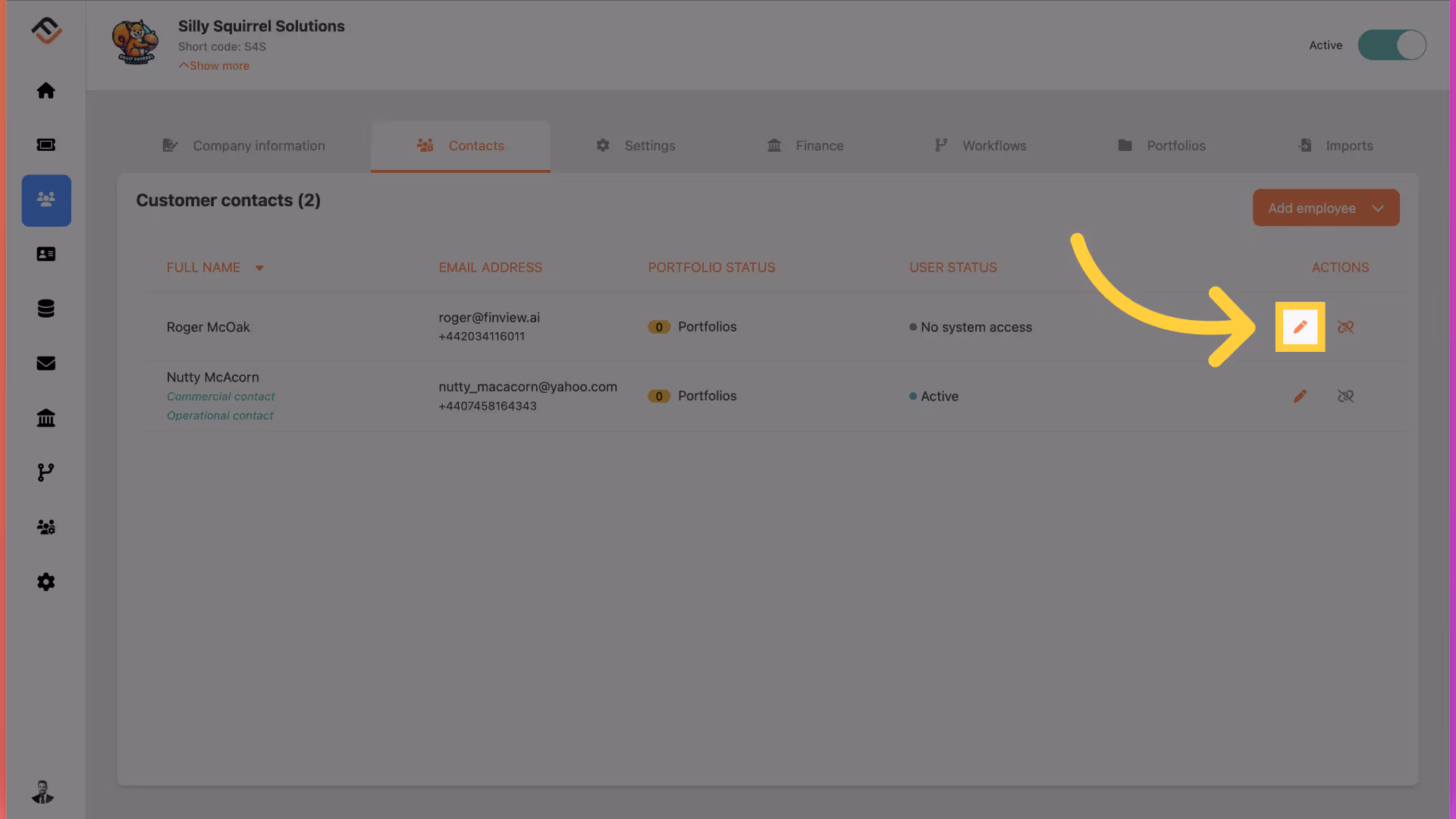Click the pencil edit icon for Roger McOak

click(1300, 327)
